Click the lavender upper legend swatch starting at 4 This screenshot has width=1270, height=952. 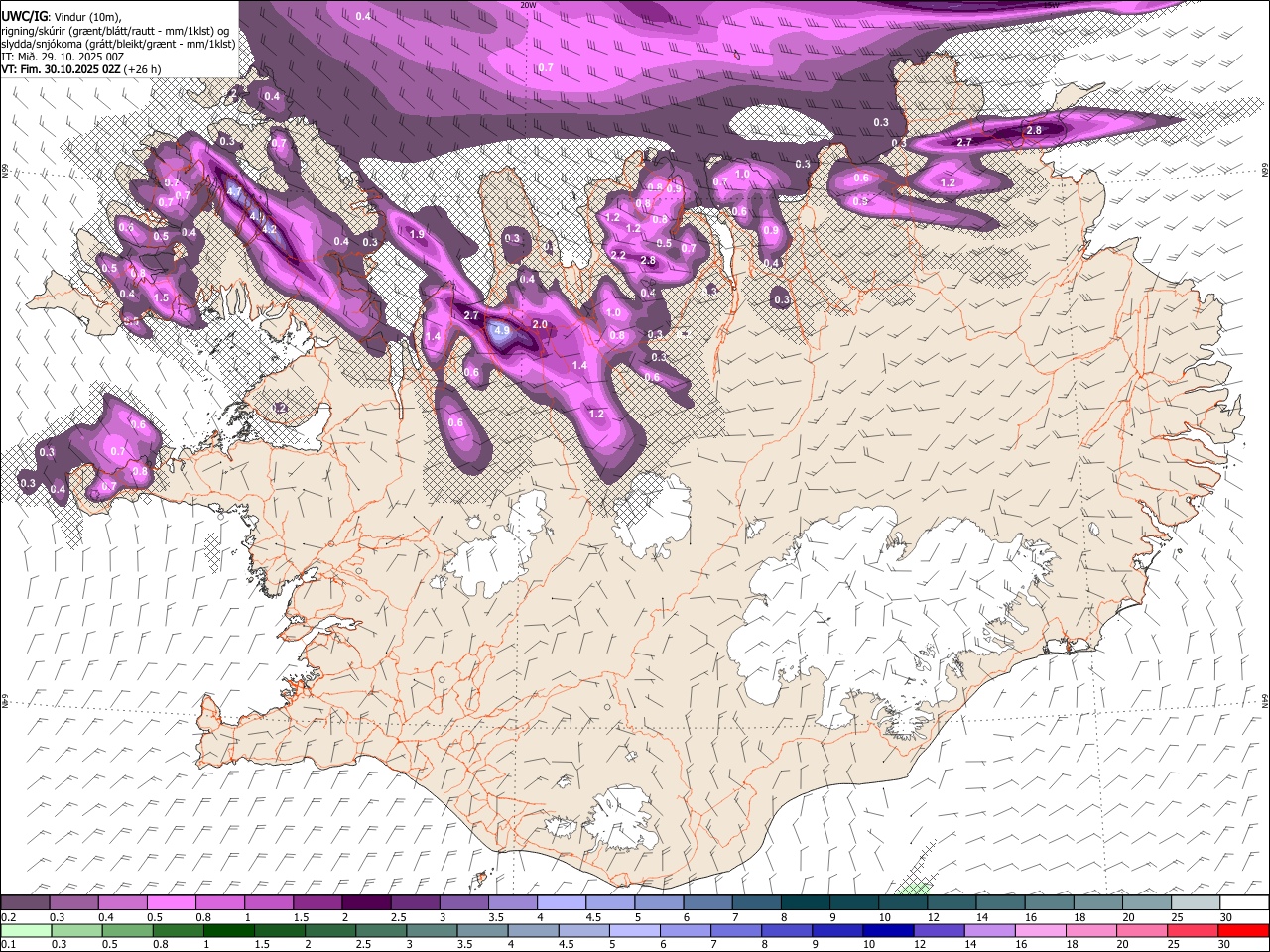560,903
